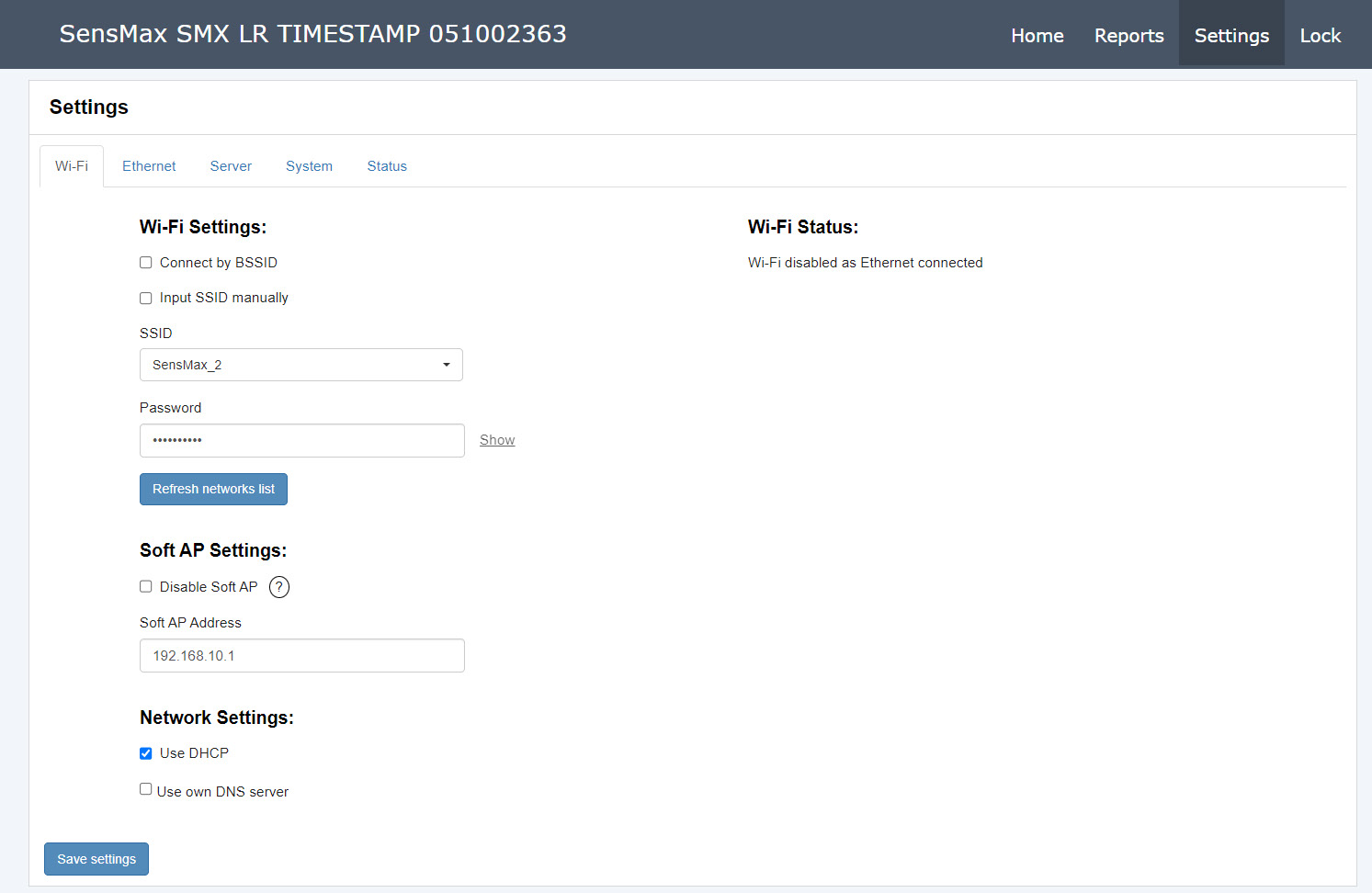This screenshot has height=893, width=1372.
Task: Enable the Connect by BSSID checkbox
Action: [145, 263]
